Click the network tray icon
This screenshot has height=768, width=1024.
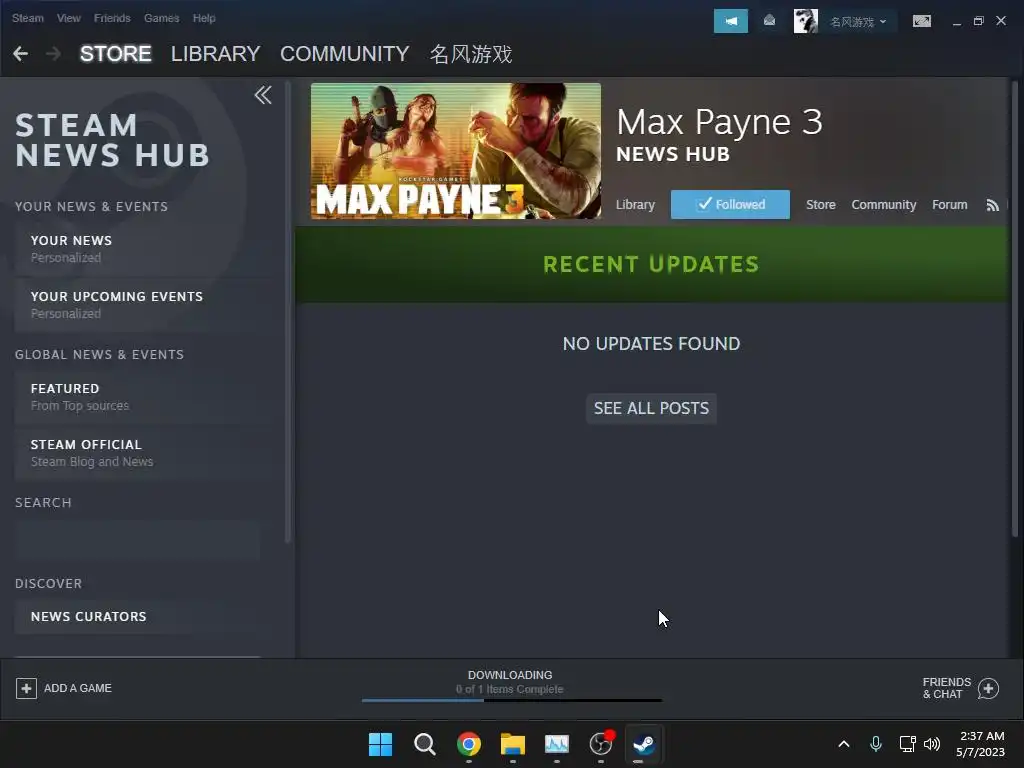click(x=907, y=744)
